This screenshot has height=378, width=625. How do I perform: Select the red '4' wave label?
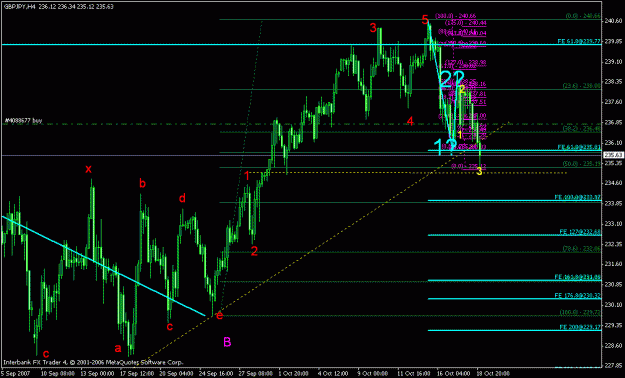tap(411, 121)
